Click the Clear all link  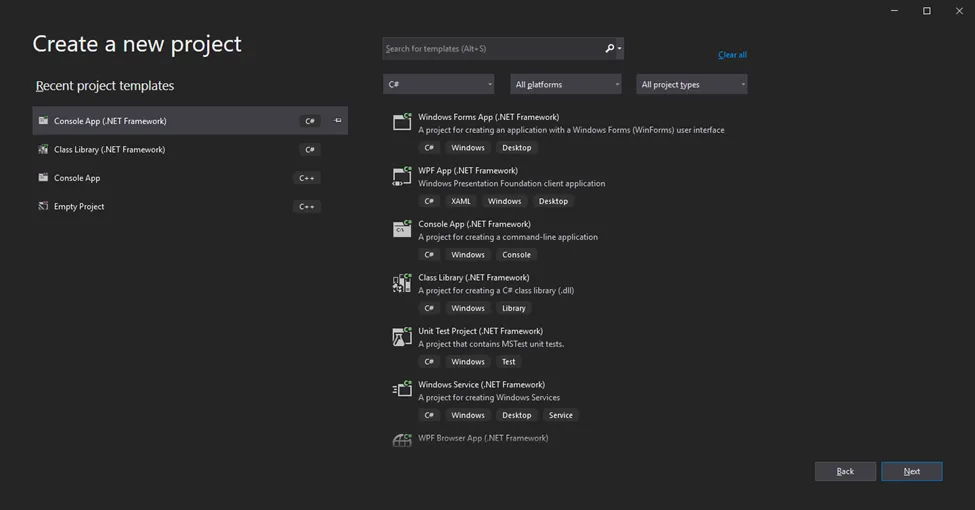(x=732, y=55)
